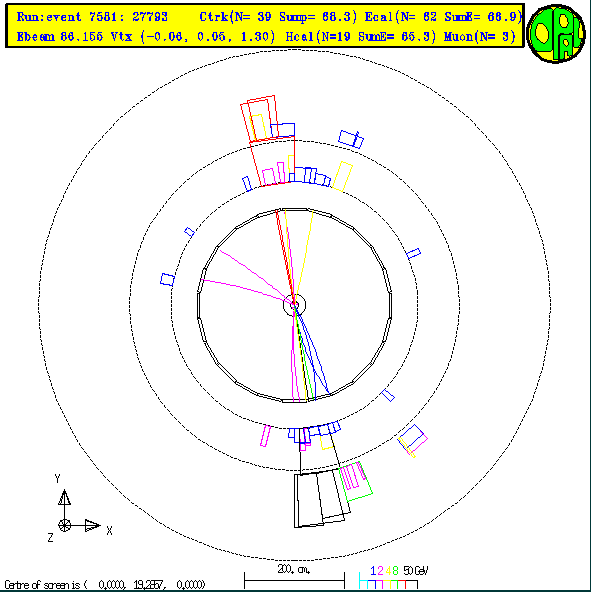The height and width of the screenshot is (592, 591).
Task: Click the Ctrk(N= 39 Sump= 68.3) readout
Action: coord(278,17)
